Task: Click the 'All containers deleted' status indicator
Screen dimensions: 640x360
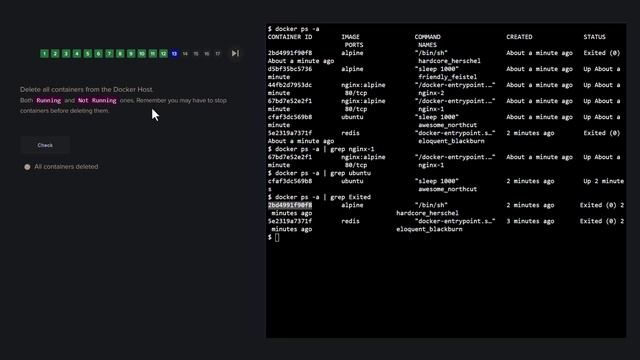Action: pyautogui.click(x=61, y=167)
